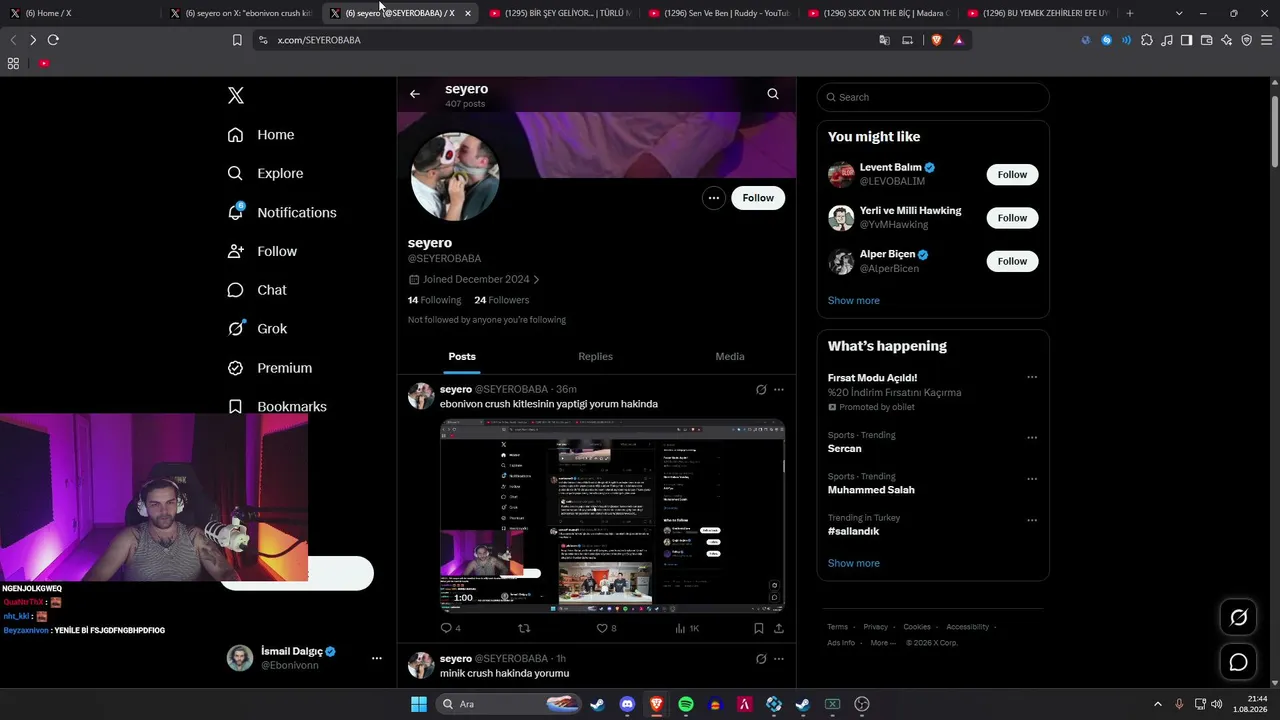Open the Windows Start menu

[419, 704]
